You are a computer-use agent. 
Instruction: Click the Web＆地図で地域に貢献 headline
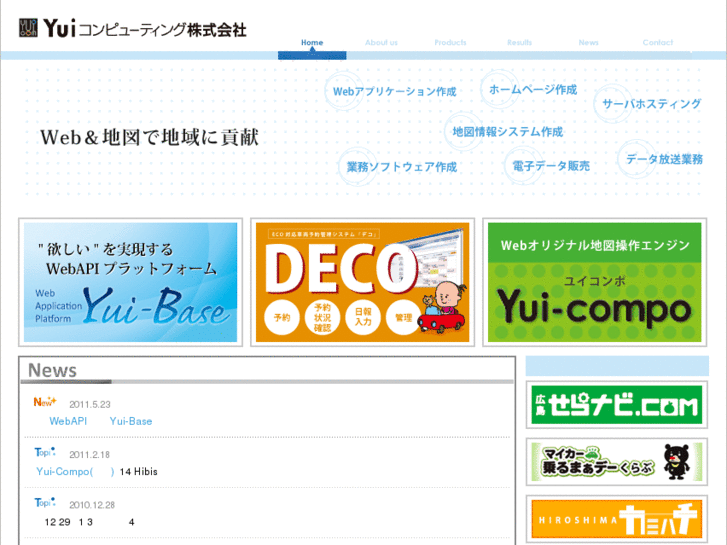pos(149,137)
